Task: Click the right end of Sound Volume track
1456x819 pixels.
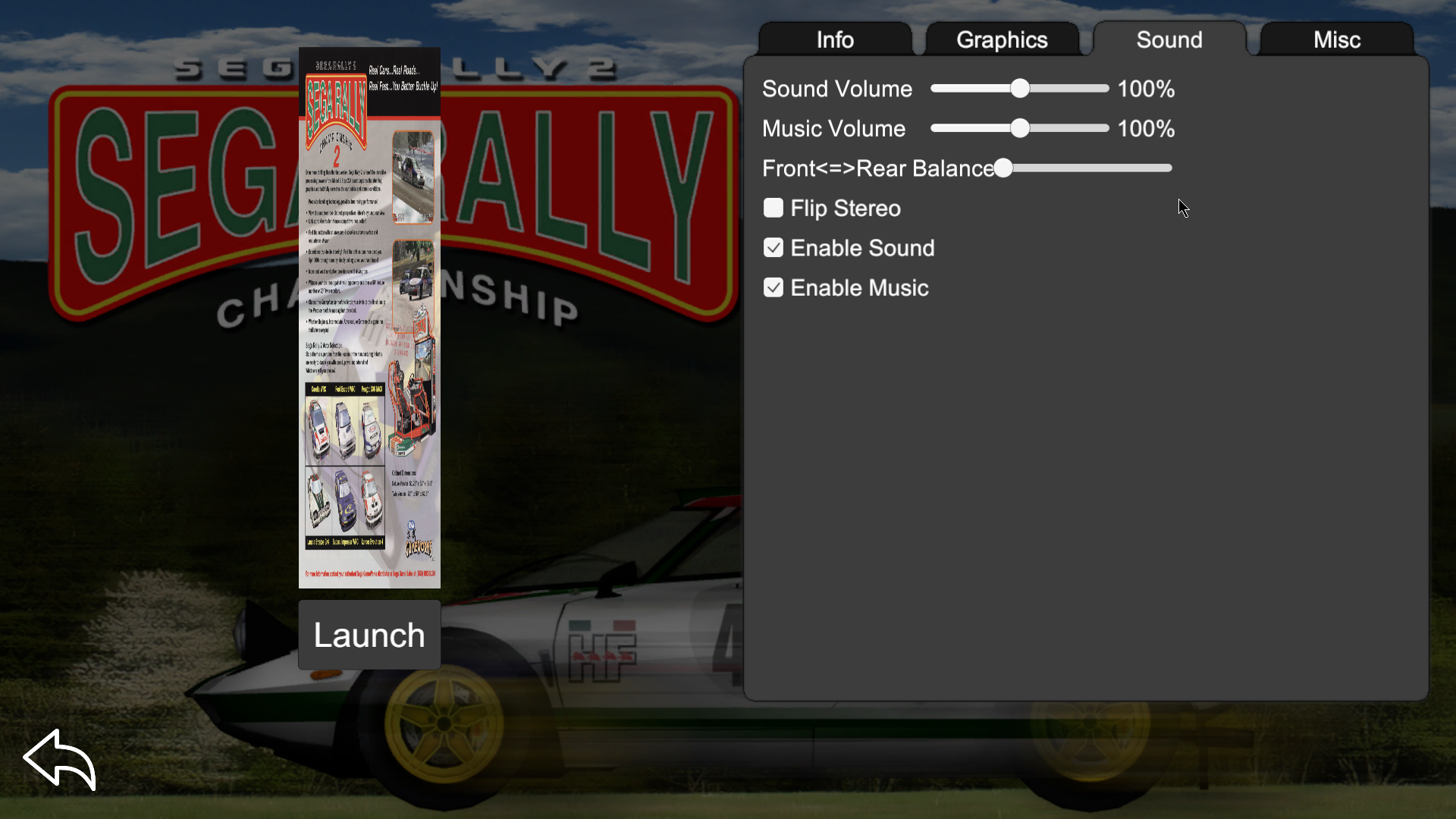Action: pyautogui.click(x=1103, y=89)
